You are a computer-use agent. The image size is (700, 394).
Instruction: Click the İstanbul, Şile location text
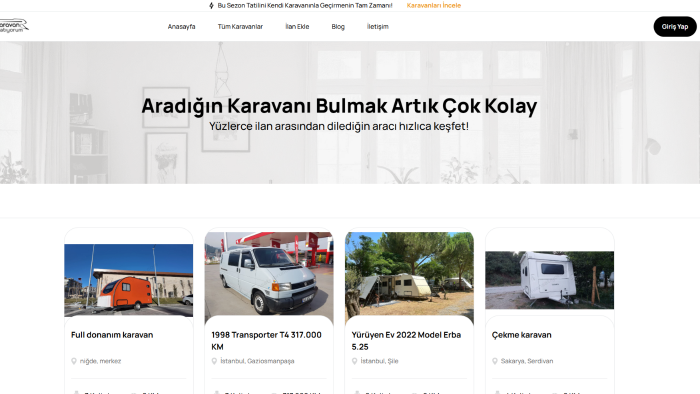click(379, 361)
